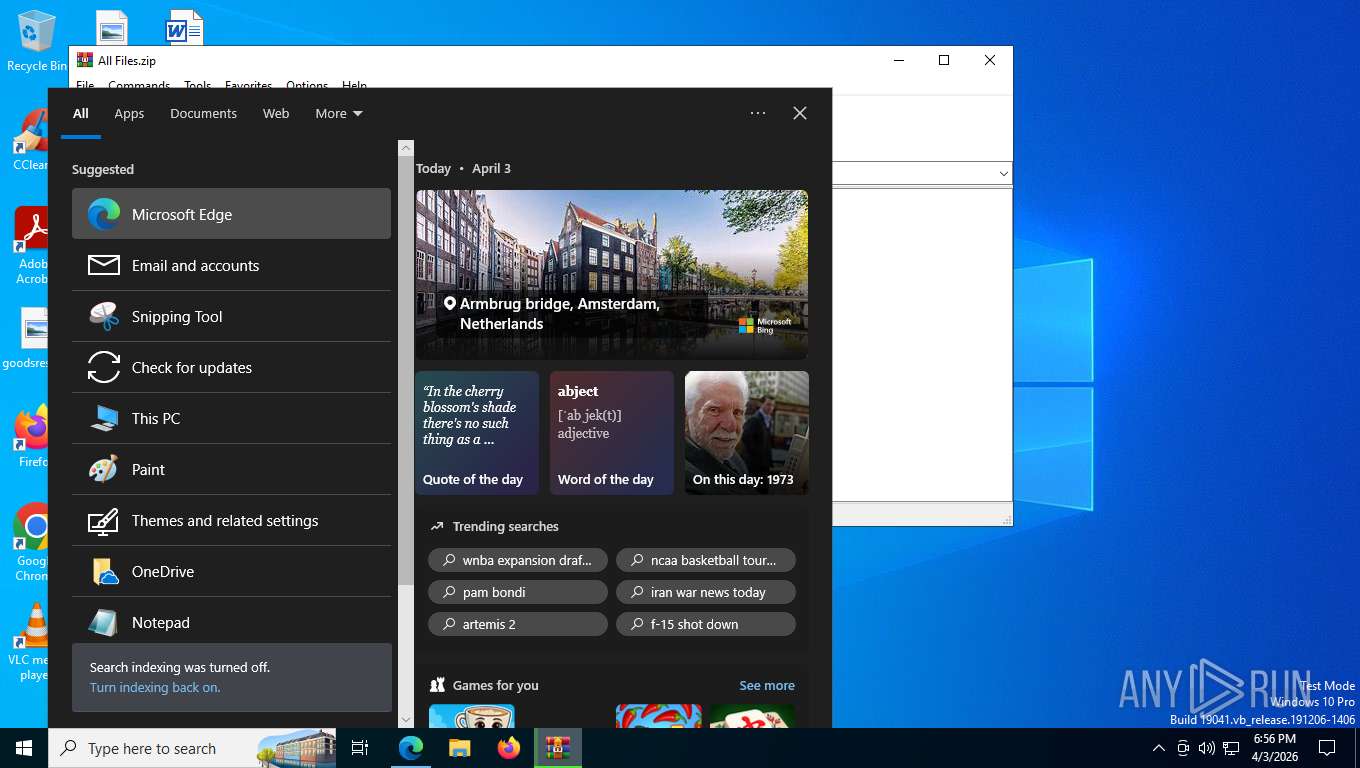This screenshot has width=1360, height=768.
Task: Open Microsoft Edge from suggested list
Action: [231, 214]
